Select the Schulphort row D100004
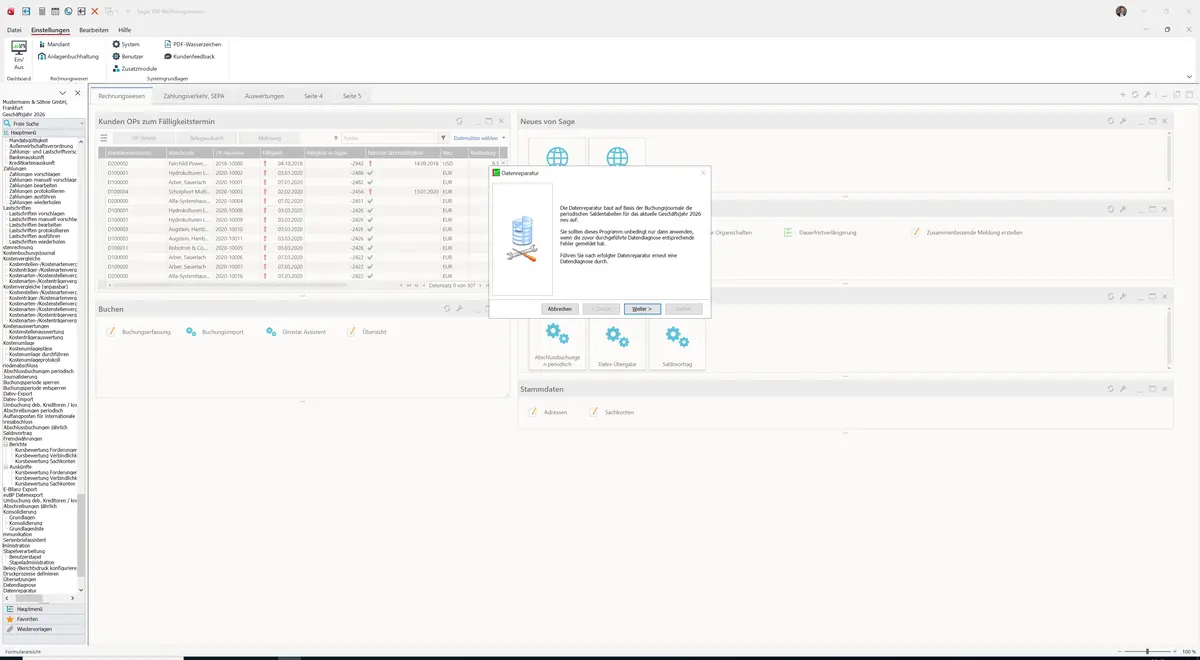Image resolution: width=1200 pixels, height=660 pixels. [303, 191]
